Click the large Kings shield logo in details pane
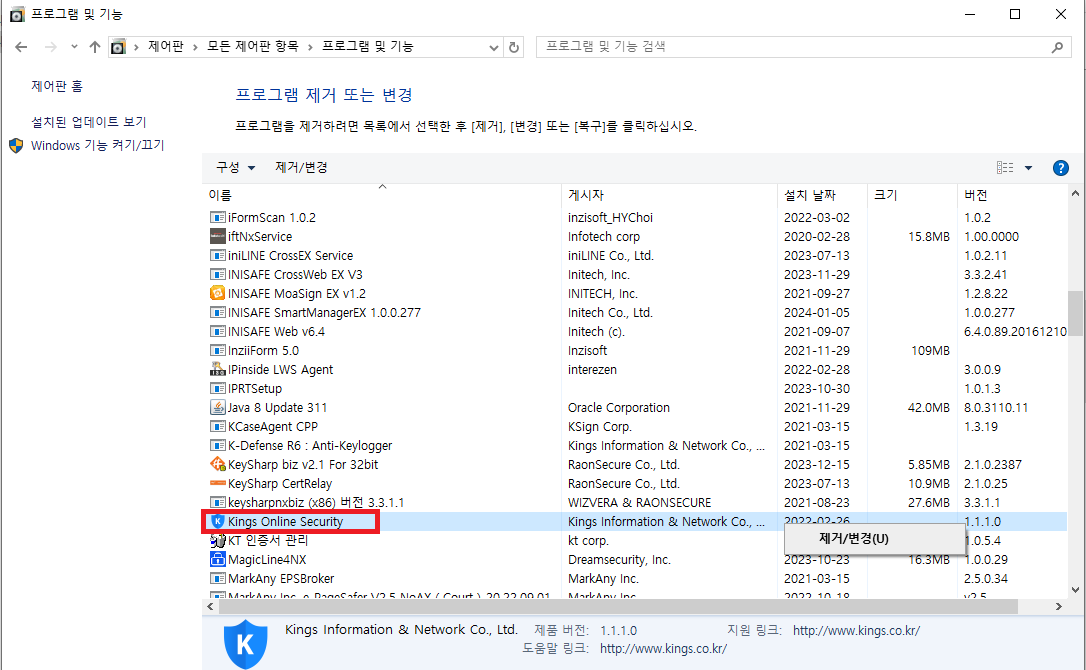 point(245,644)
